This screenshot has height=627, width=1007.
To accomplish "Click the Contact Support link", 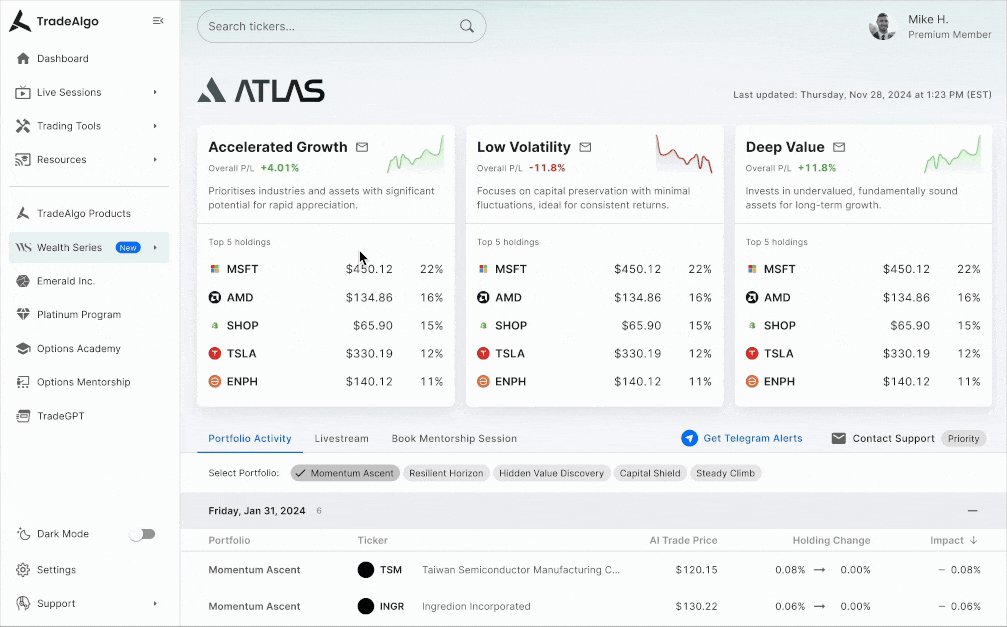I will click(893, 438).
